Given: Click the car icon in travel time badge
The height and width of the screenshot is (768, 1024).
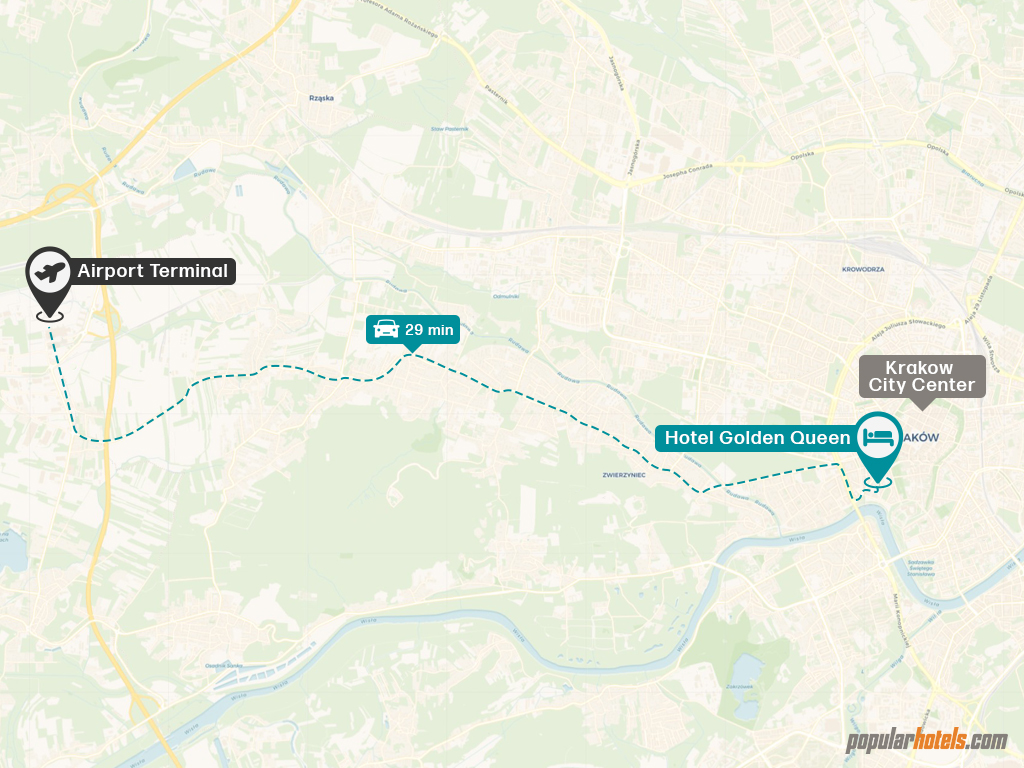Looking at the screenshot, I should (x=386, y=329).
